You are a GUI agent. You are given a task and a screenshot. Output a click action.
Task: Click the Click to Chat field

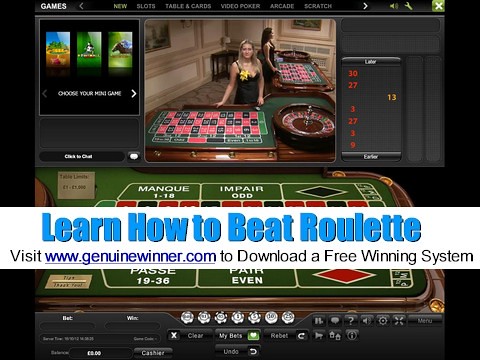coord(82,156)
